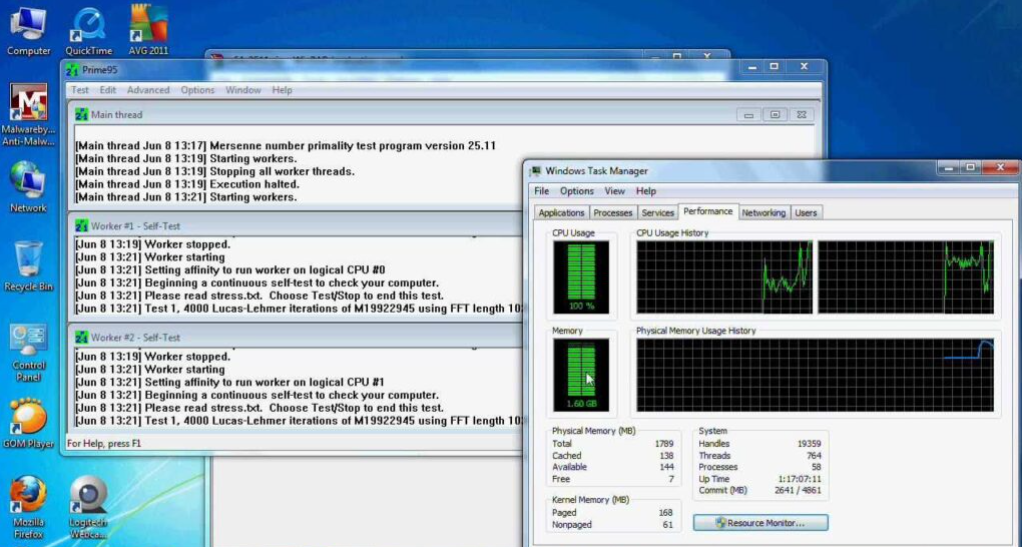Click the Resource Monitor button

(761, 523)
